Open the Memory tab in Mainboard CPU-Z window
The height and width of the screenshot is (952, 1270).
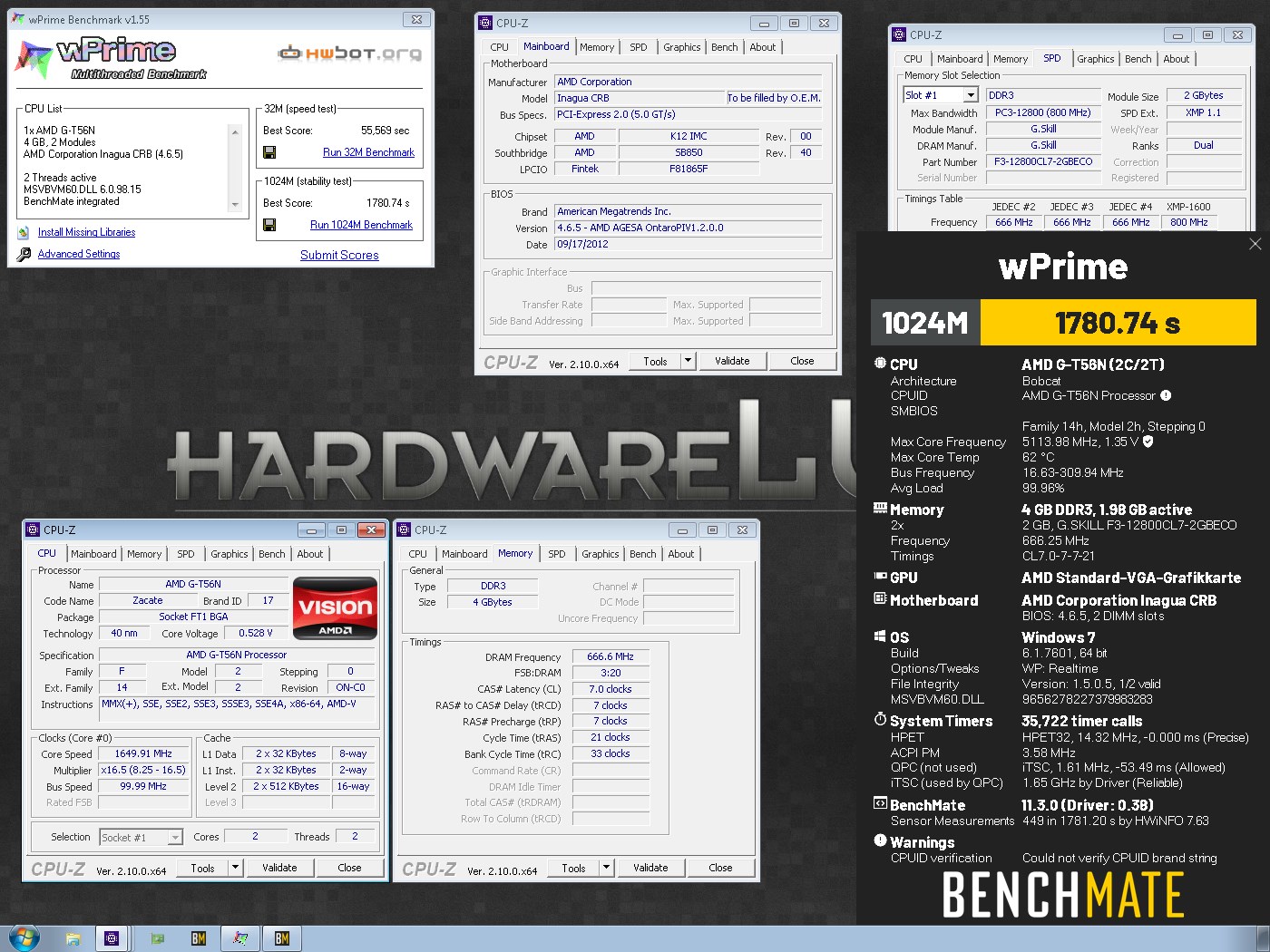(x=597, y=47)
